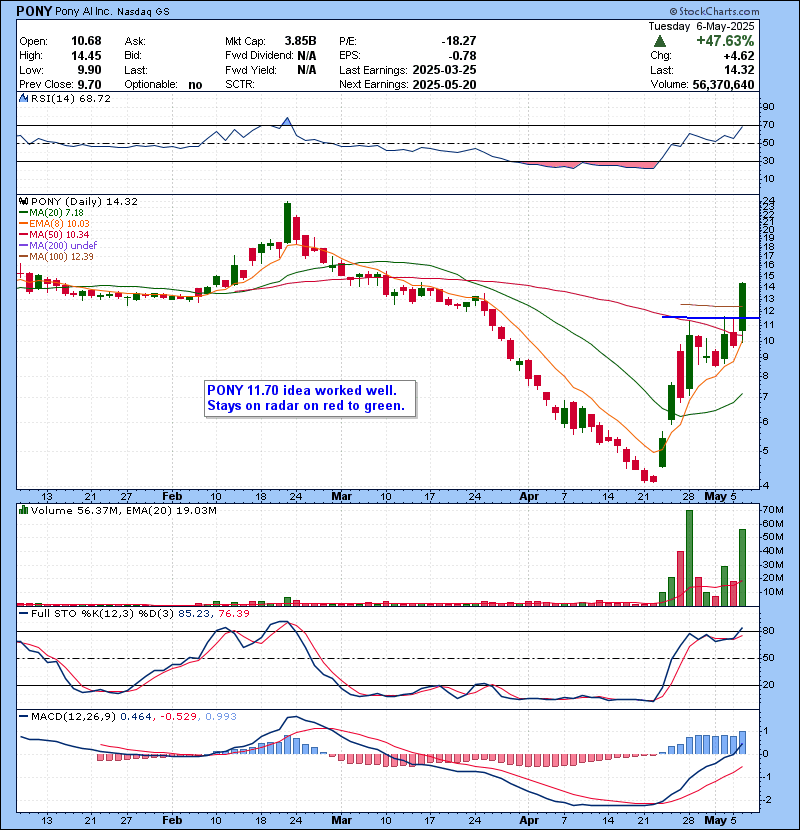The image size is (800, 830).
Task: Click the annotation line 'PONY 11.70 idea worked well.'
Action: click(x=302, y=391)
